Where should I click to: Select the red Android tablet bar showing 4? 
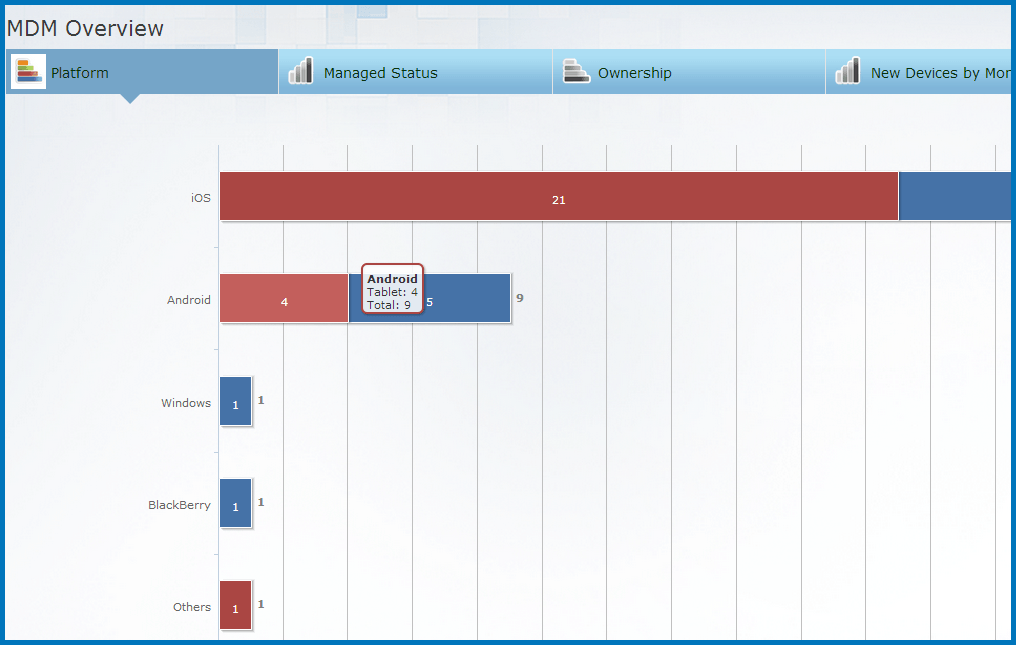point(284,298)
